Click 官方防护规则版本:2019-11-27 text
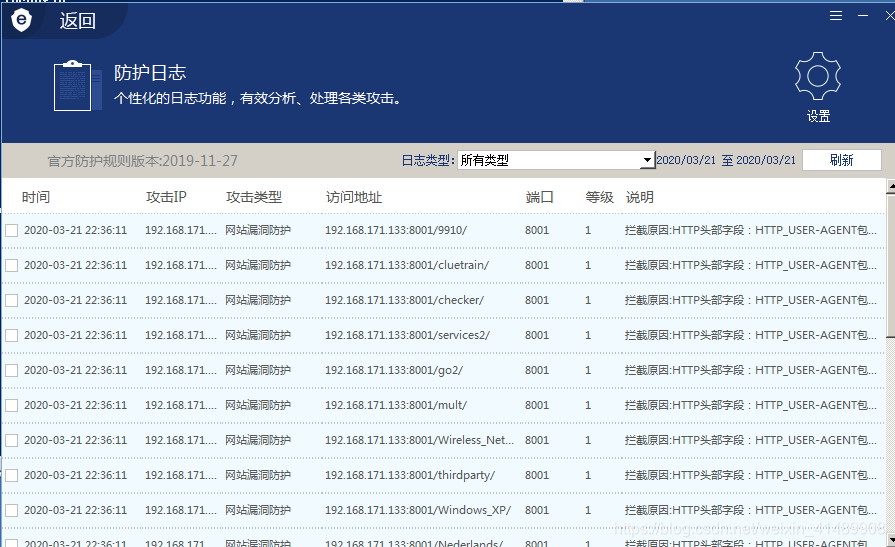895x547 pixels. pos(142,161)
